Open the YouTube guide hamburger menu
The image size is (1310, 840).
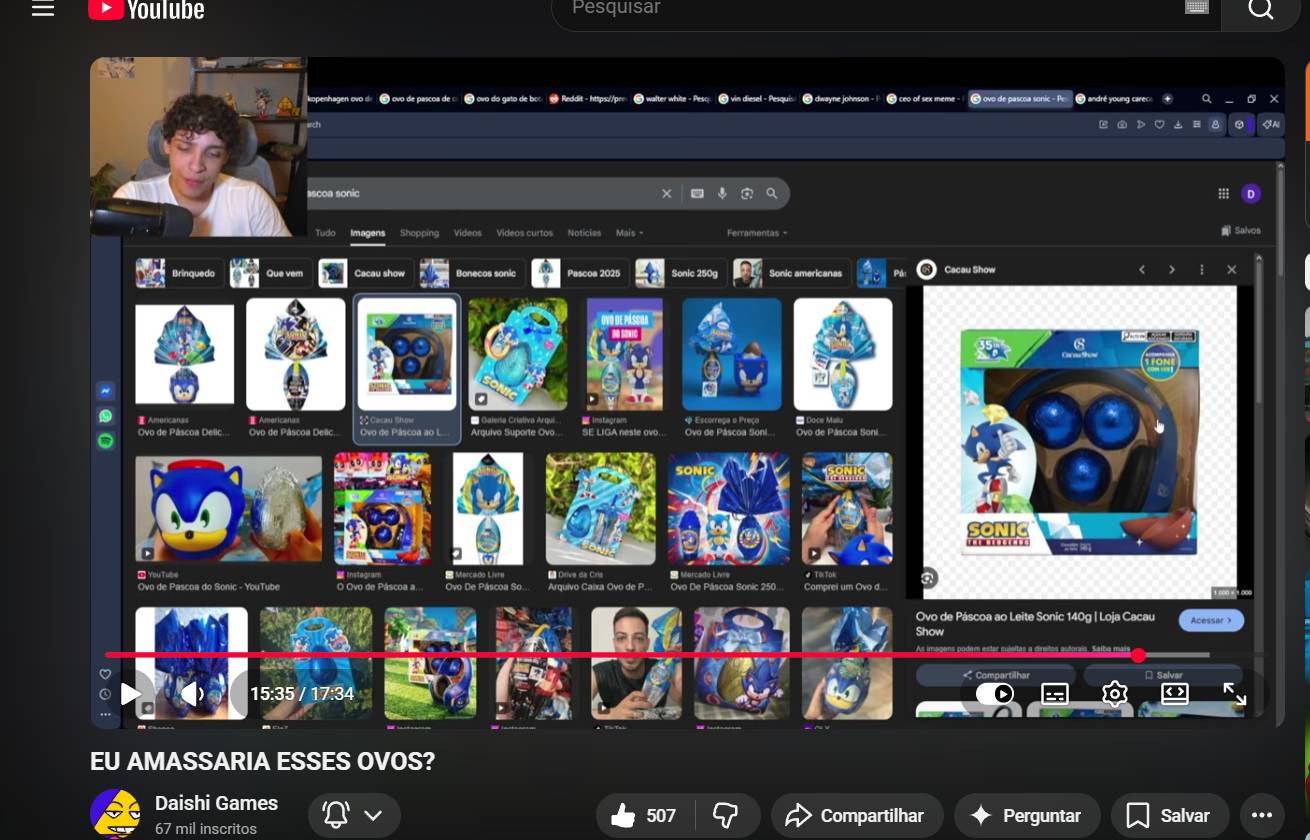point(42,10)
